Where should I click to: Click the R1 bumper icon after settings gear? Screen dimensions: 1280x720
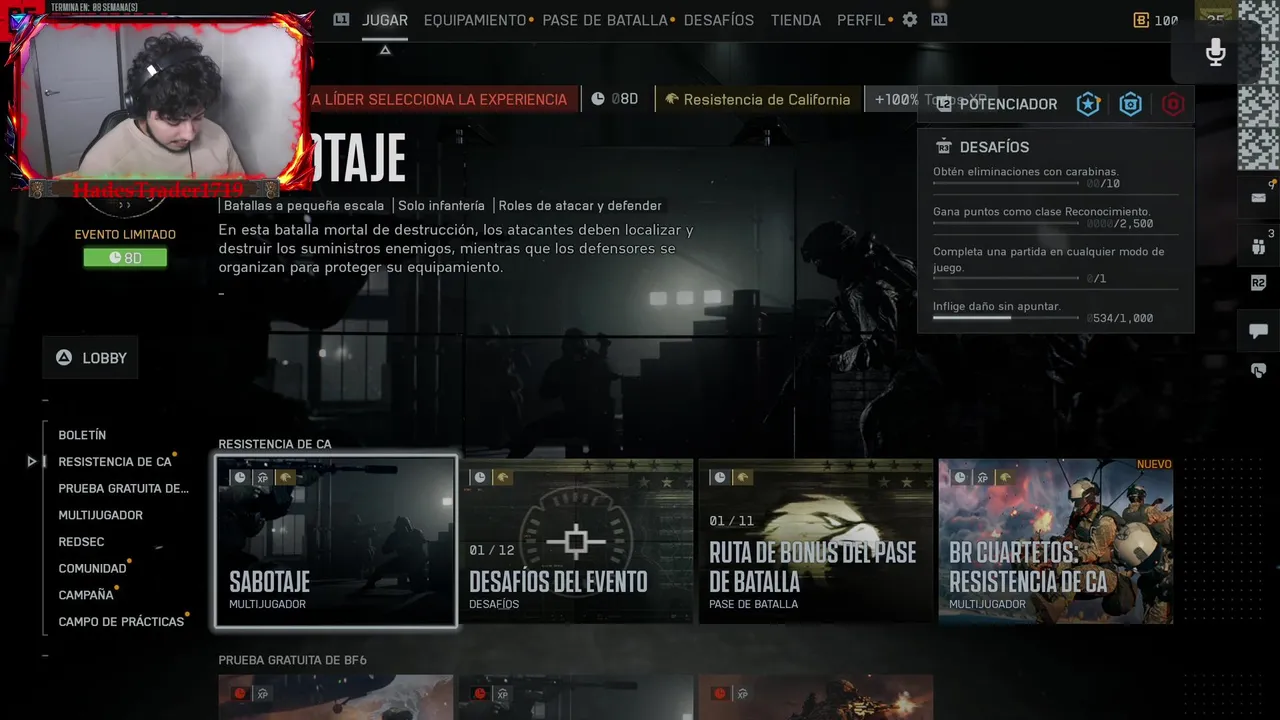point(938,19)
